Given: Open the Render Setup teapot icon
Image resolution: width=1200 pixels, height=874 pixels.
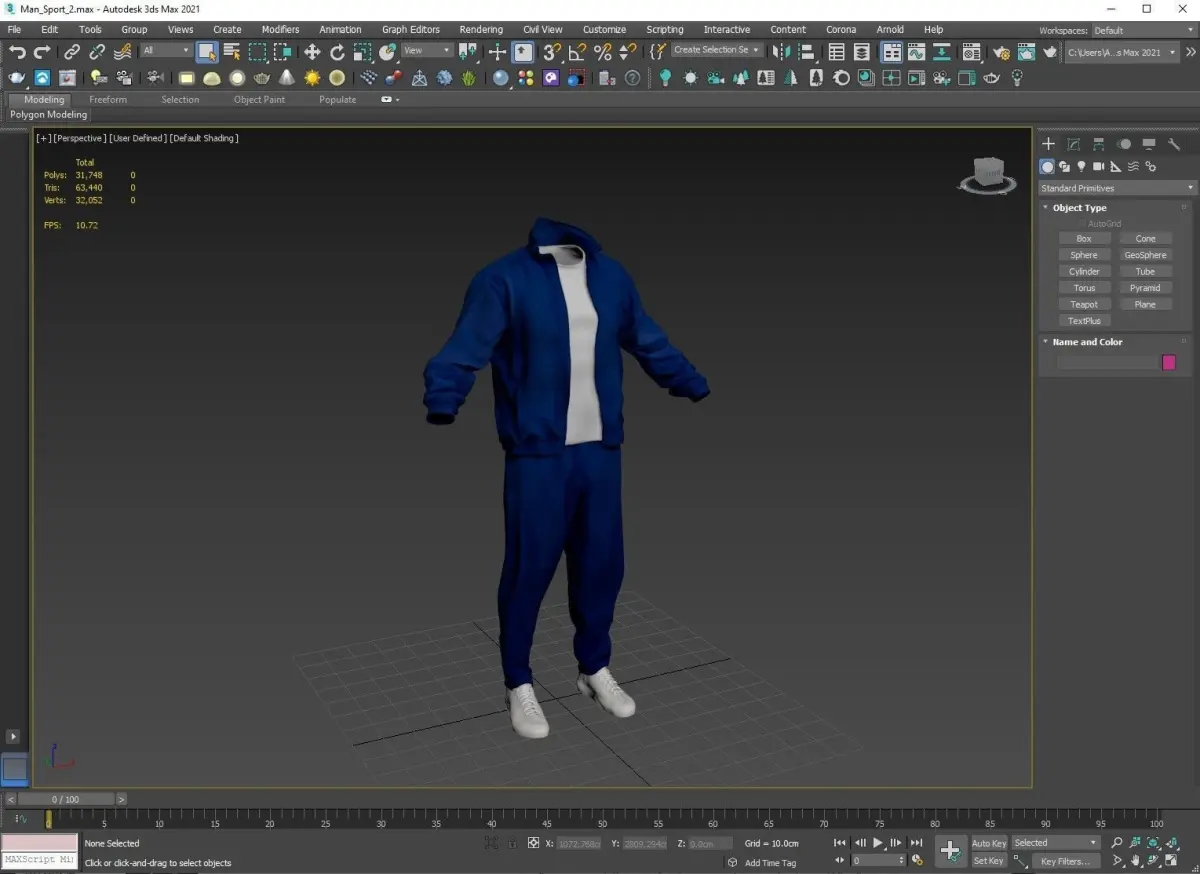Looking at the screenshot, I should click(x=1001, y=52).
